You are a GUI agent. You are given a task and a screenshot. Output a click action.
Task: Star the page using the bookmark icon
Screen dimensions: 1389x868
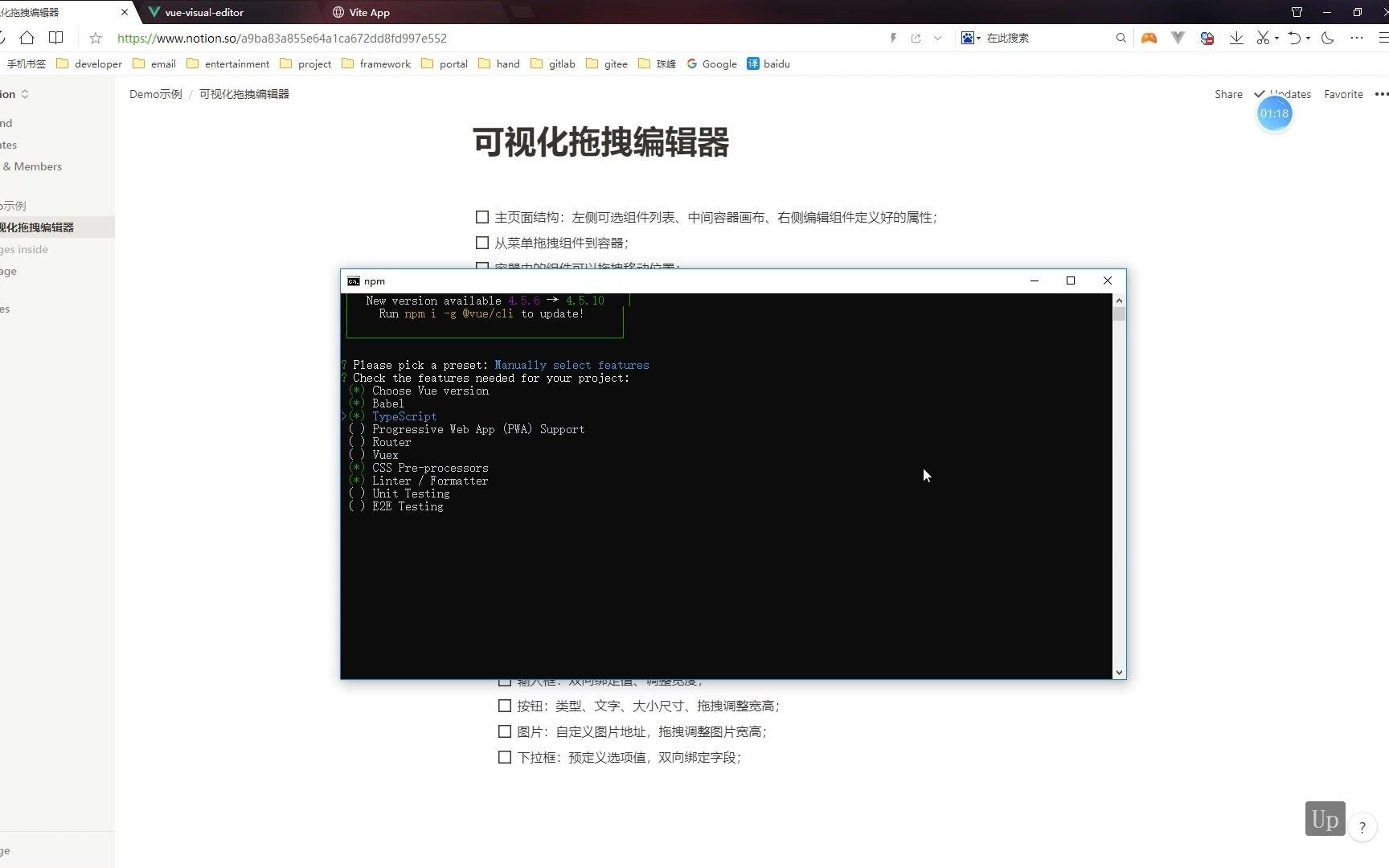pyautogui.click(x=95, y=38)
